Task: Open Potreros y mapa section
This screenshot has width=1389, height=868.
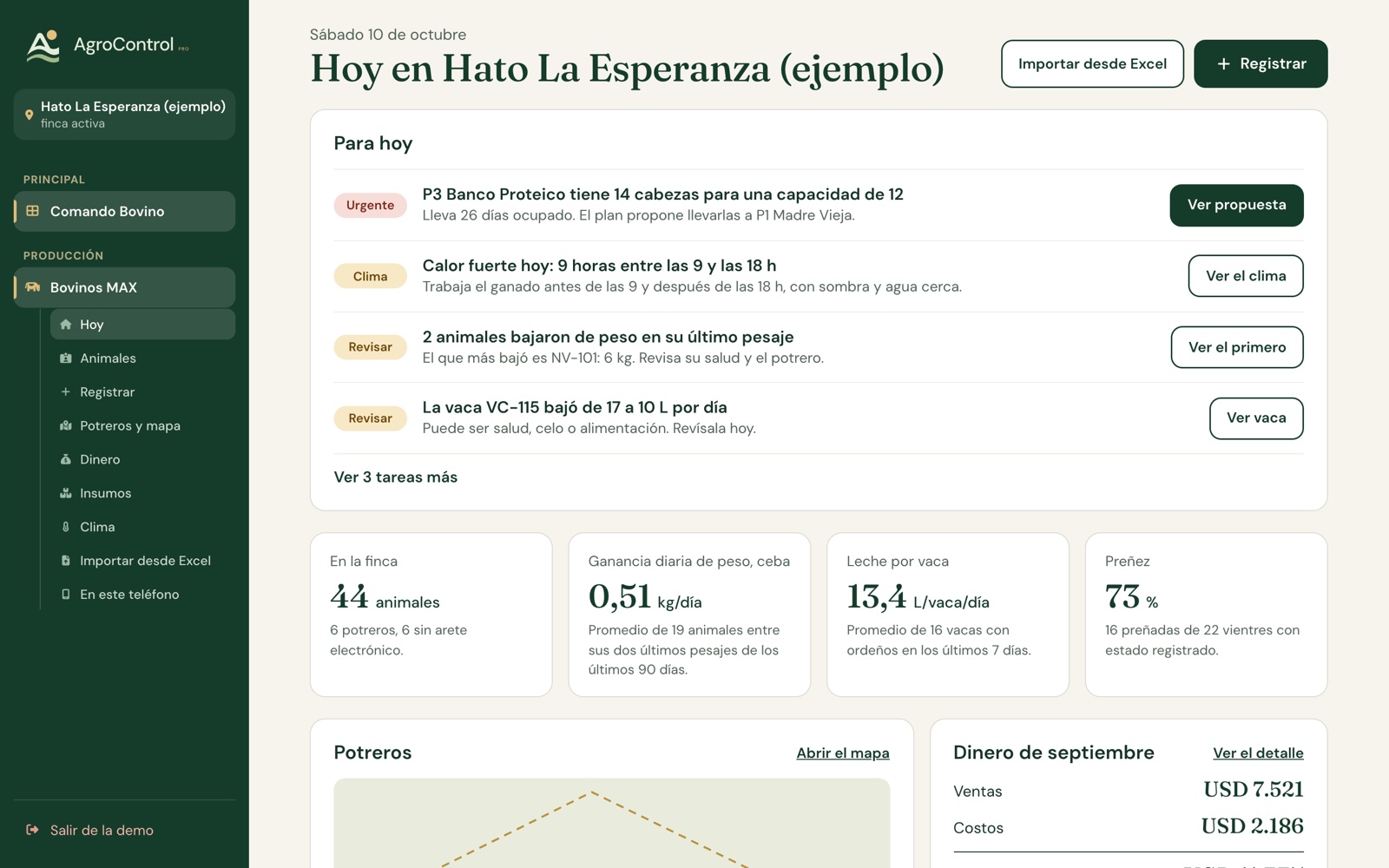Action: coord(142,425)
